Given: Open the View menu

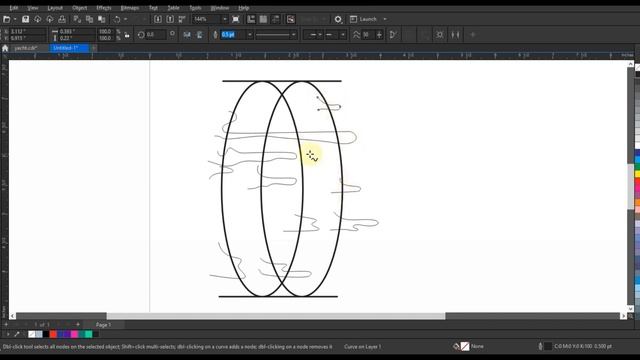Looking at the screenshot, I should click(x=33, y=8).
